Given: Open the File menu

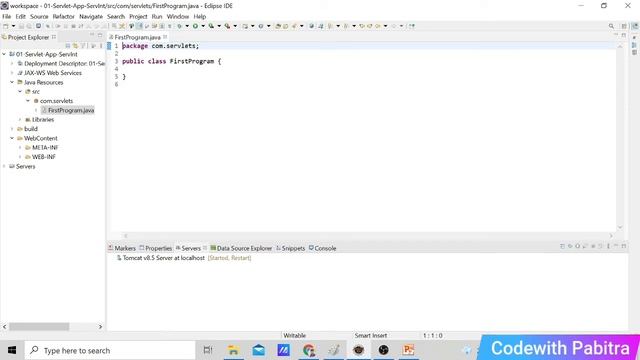Looking at the screenshot, I should pyautogui.click(x=7, y=16).
